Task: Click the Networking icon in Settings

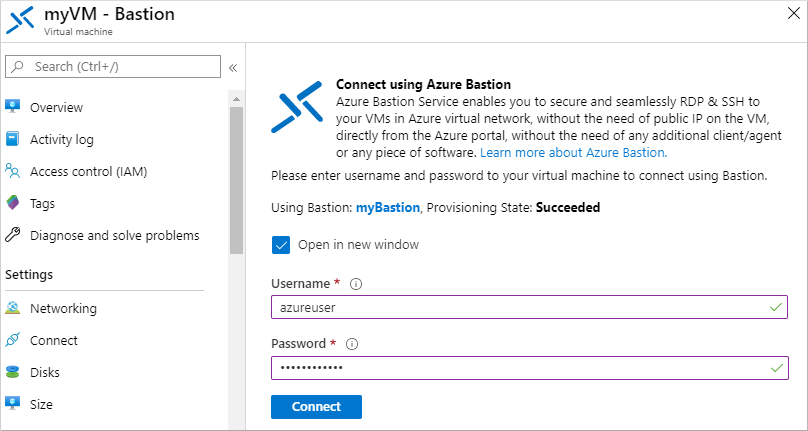Action: [12, 308]
